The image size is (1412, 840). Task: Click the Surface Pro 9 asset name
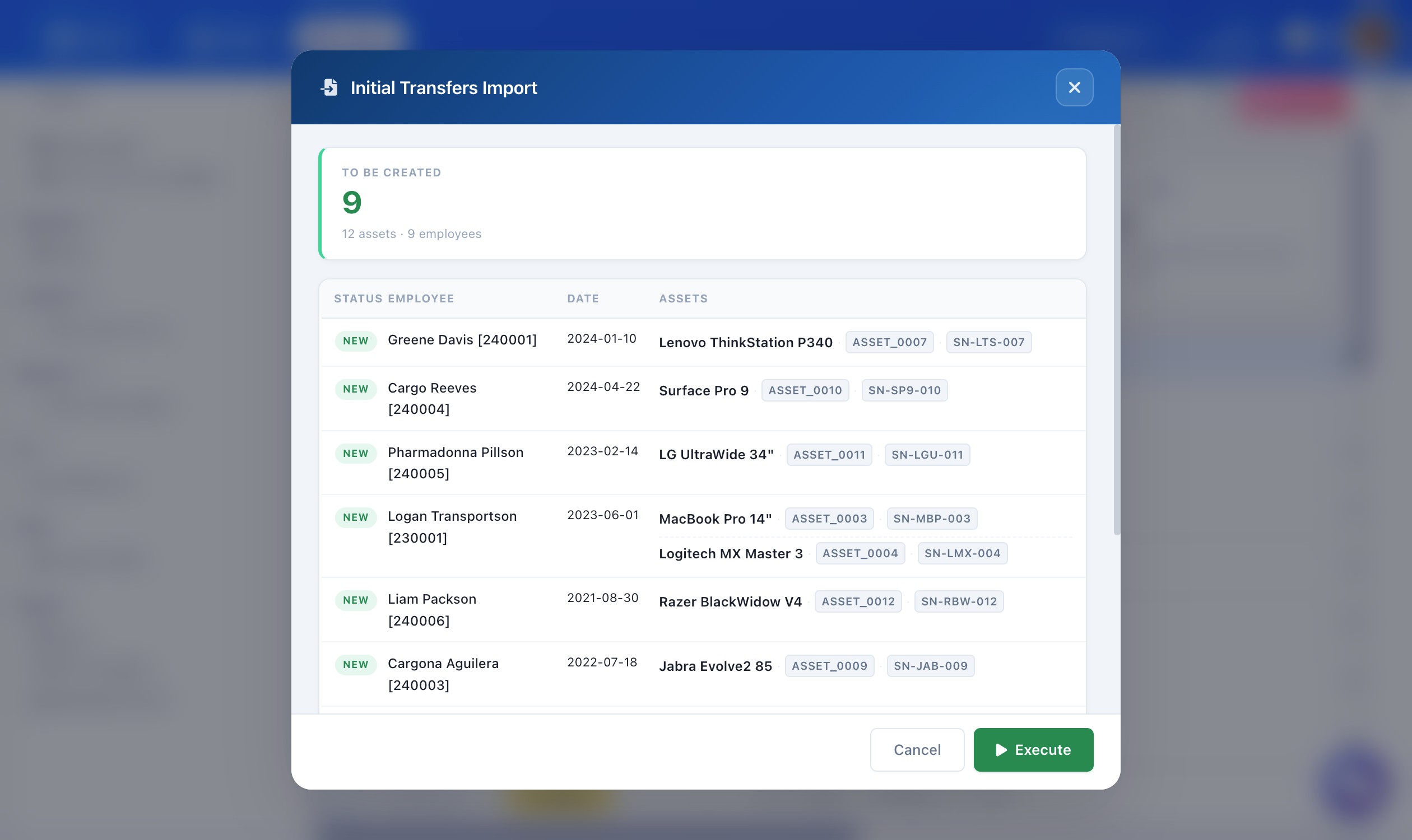tap(703, 390)
